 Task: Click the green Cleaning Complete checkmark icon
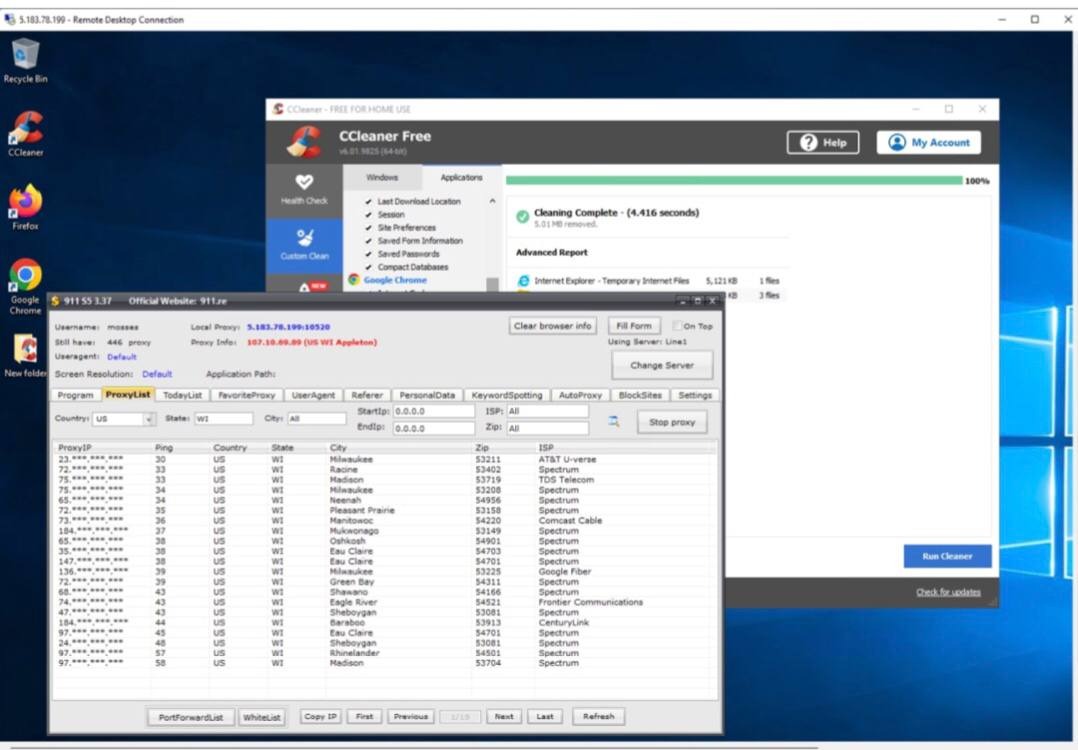coord(522,217)
